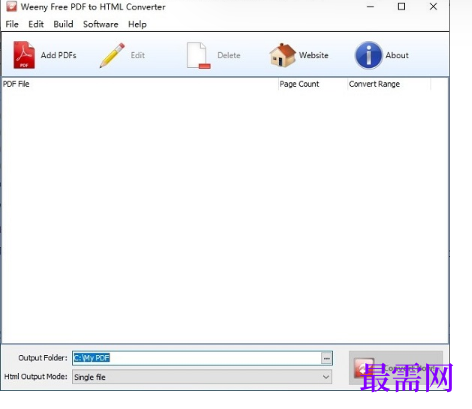Image resolution: width=472 pixels, height=409 pixels.
Task: Click the Delete toolbar label
Action: [229, 55]
